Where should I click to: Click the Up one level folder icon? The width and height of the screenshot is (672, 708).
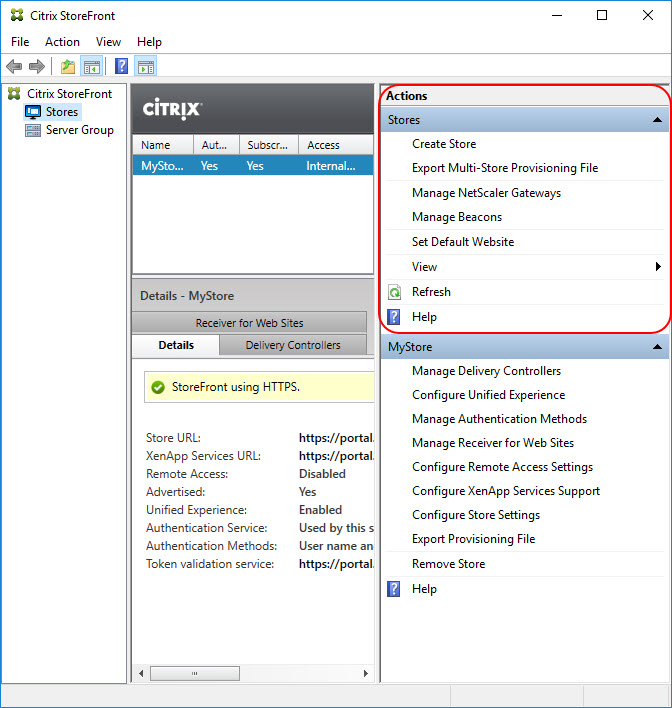click(68, 67)
